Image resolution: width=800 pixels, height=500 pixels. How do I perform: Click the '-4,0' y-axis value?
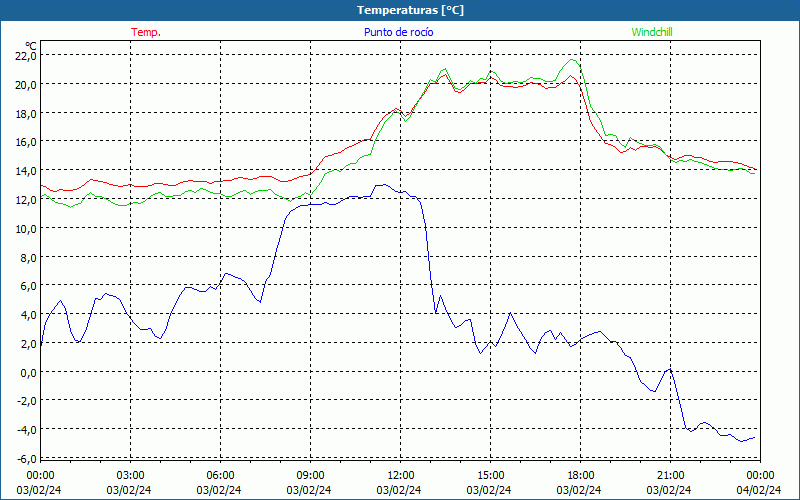(27, 430)
